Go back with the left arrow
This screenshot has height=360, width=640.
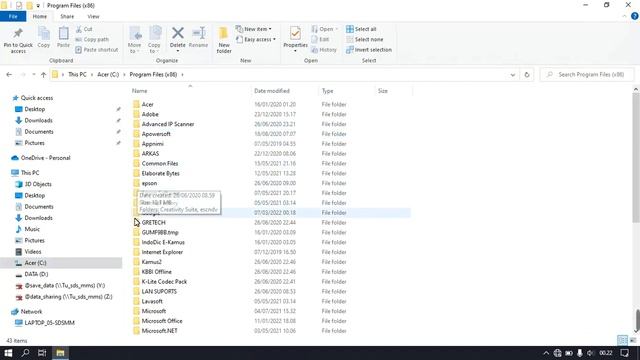[x=9, y=75]
